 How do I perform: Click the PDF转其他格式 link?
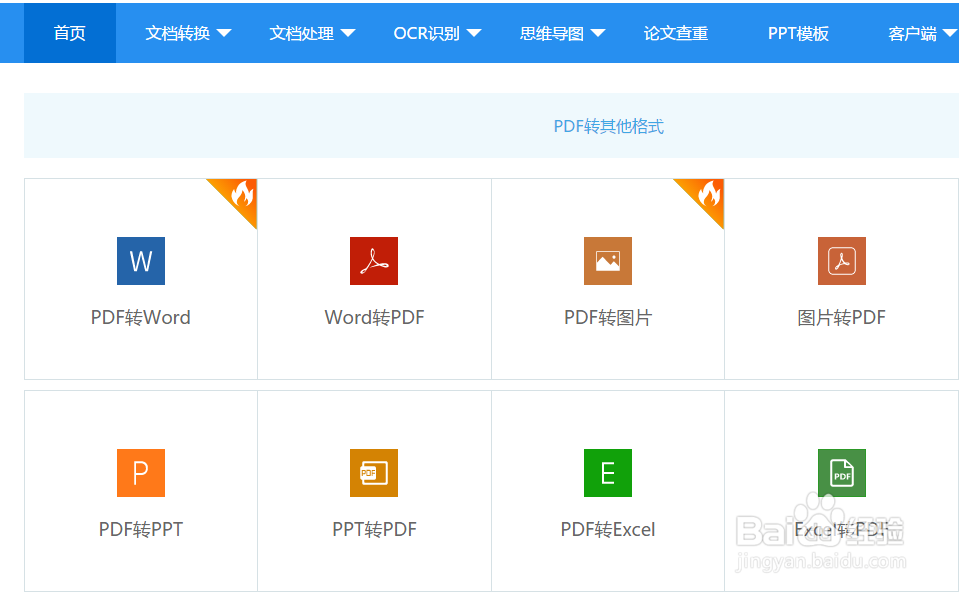(608, 126)
